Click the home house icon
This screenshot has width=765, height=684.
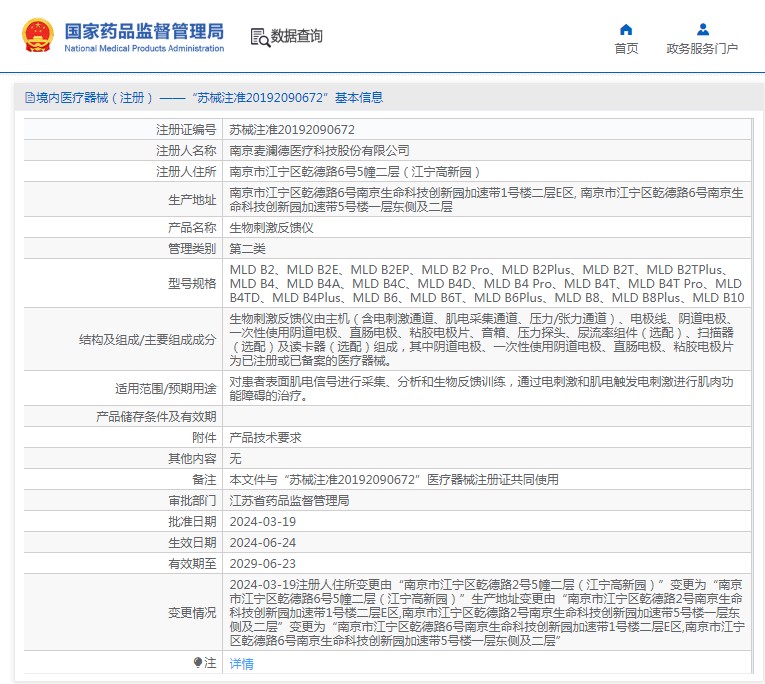pyautogui.click(x=626, y=29)
